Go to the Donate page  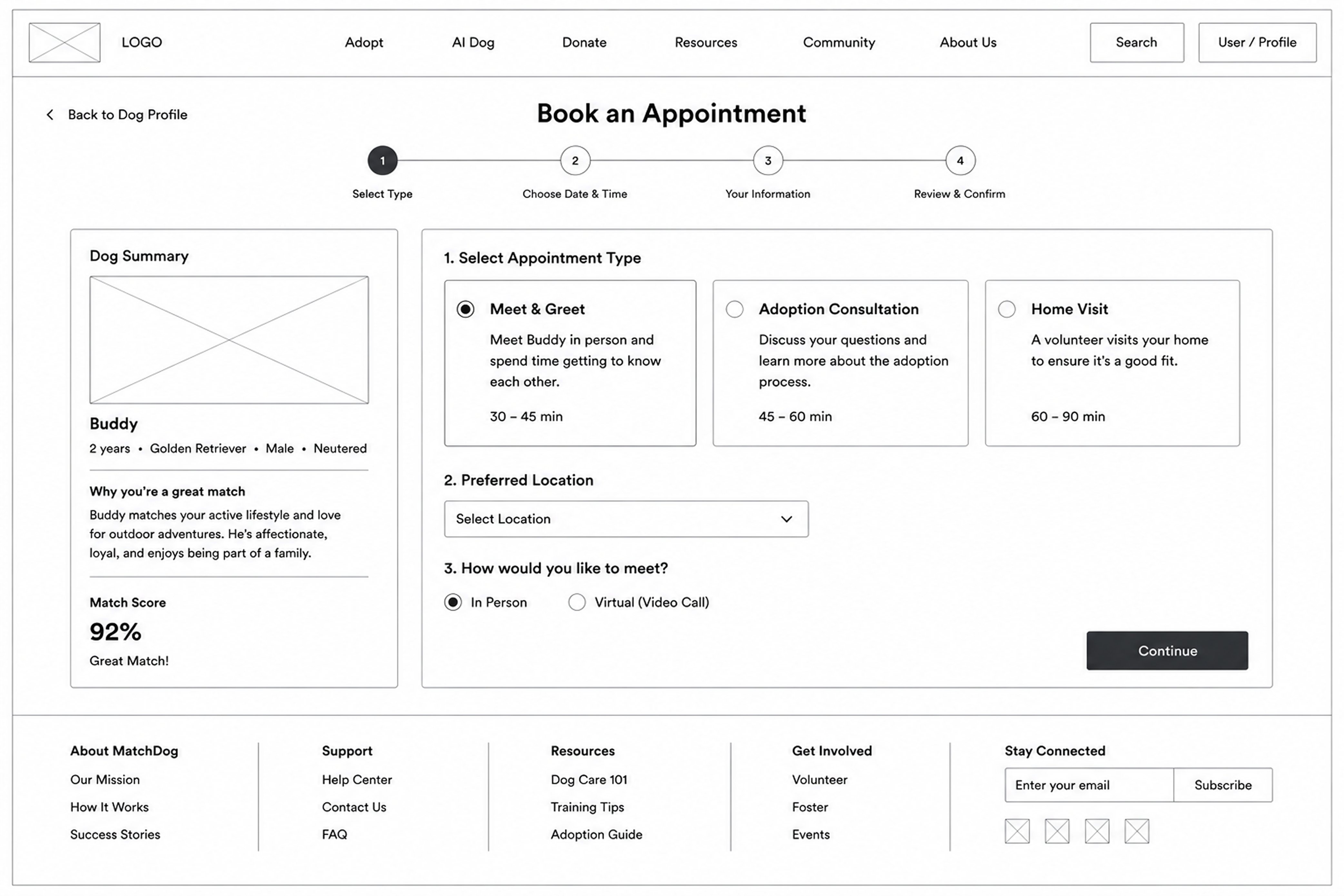584,42
